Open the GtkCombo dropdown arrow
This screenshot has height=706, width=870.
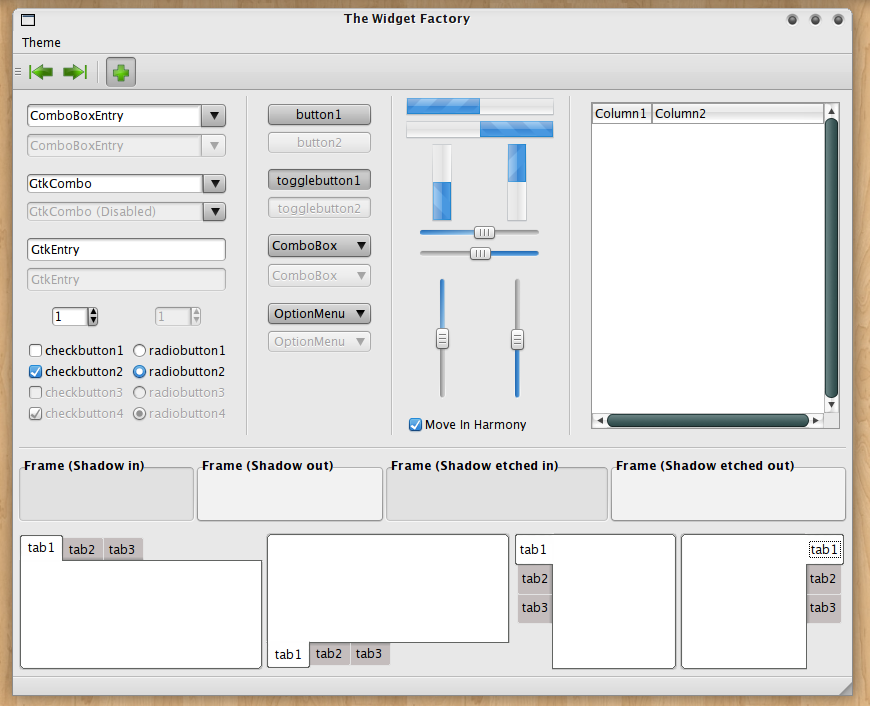214,184
